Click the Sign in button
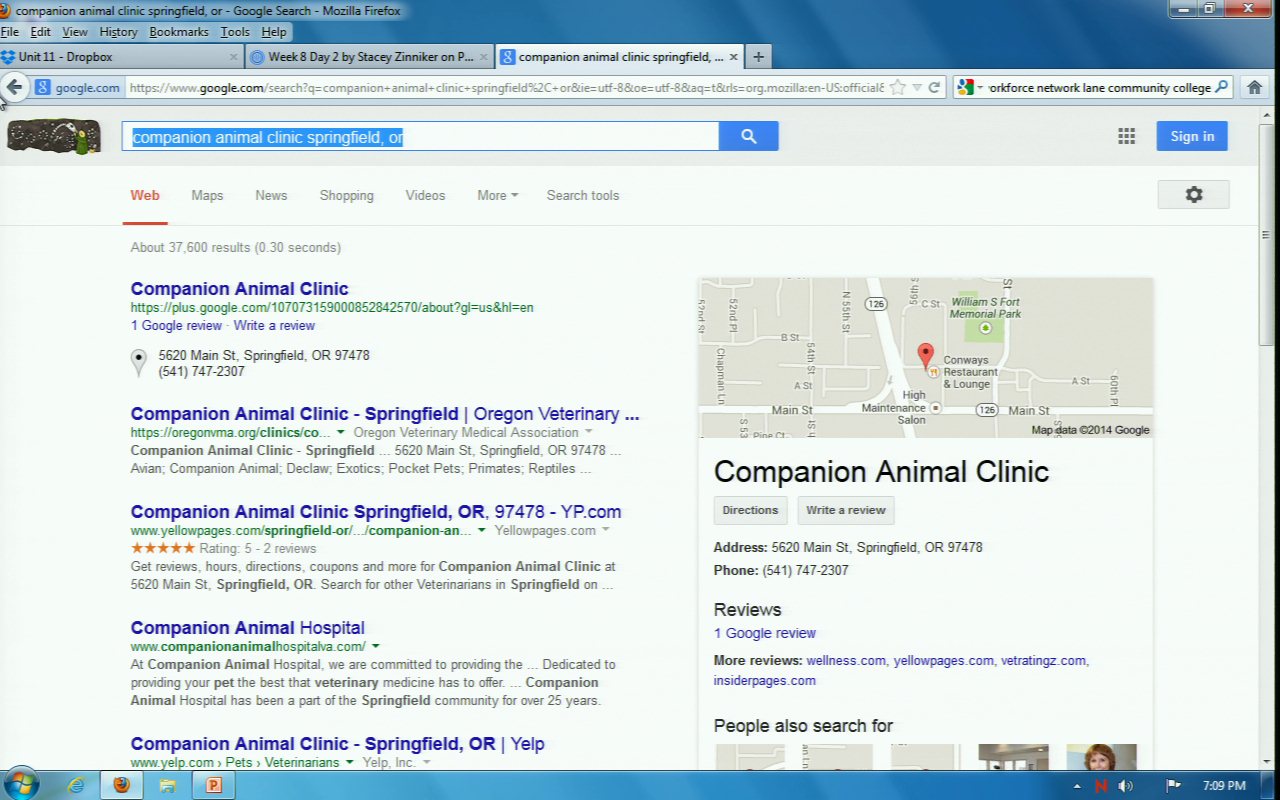The width and height of the screenshot is (1280, 800). click(1191, 137)
